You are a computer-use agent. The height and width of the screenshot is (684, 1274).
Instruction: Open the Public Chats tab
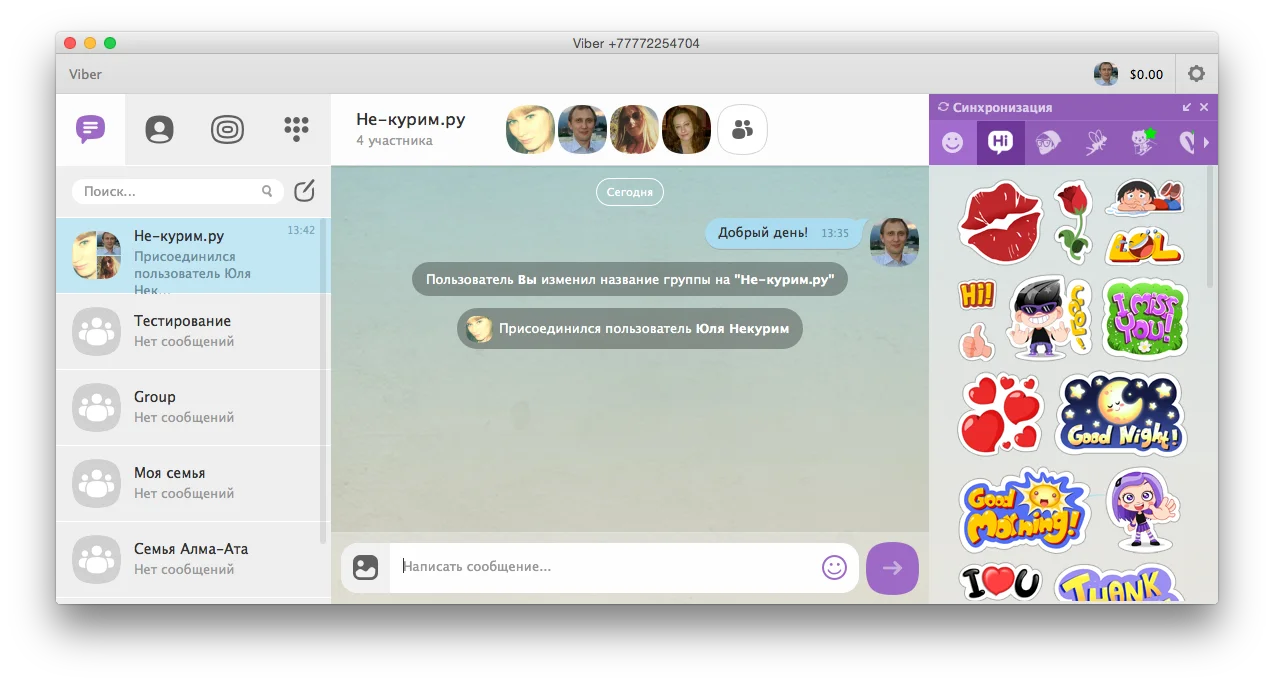click(x=227, y=129)
